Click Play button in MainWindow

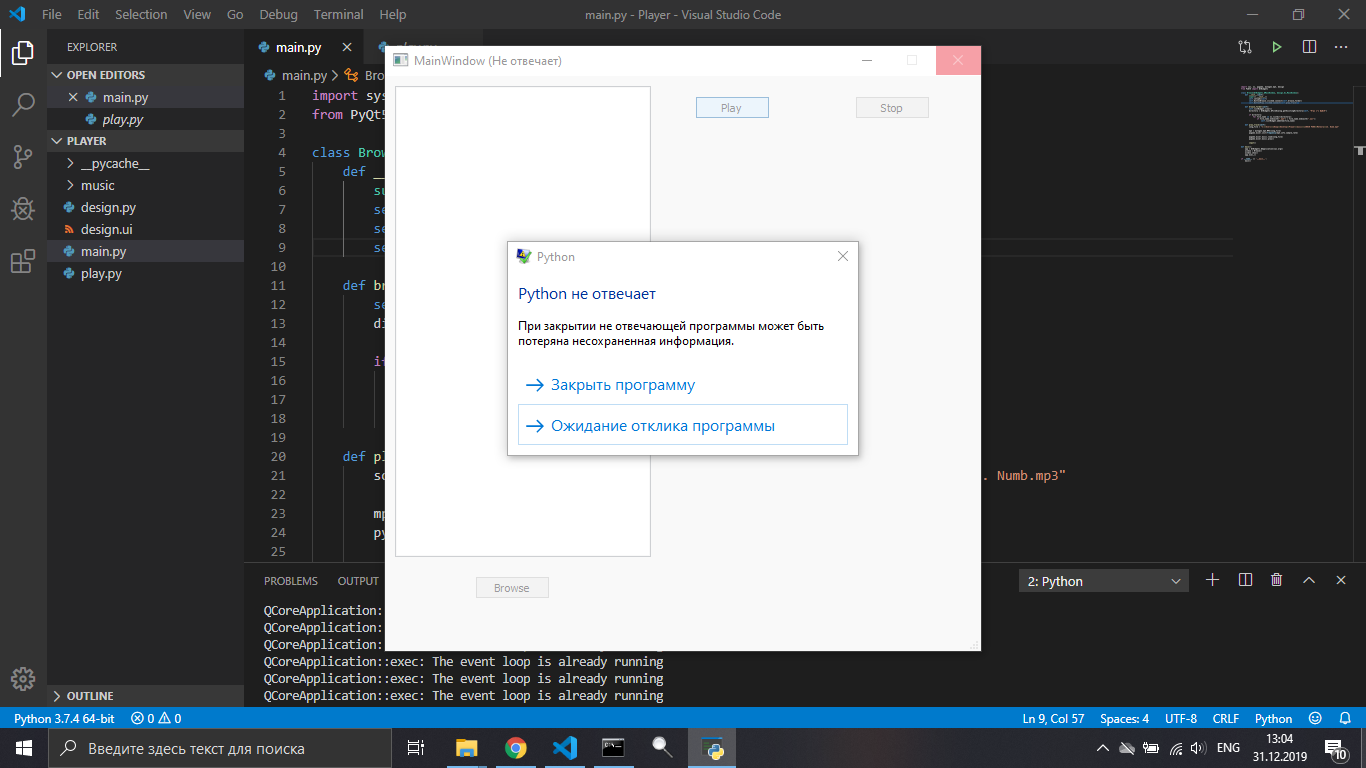(x=732, y=108)
